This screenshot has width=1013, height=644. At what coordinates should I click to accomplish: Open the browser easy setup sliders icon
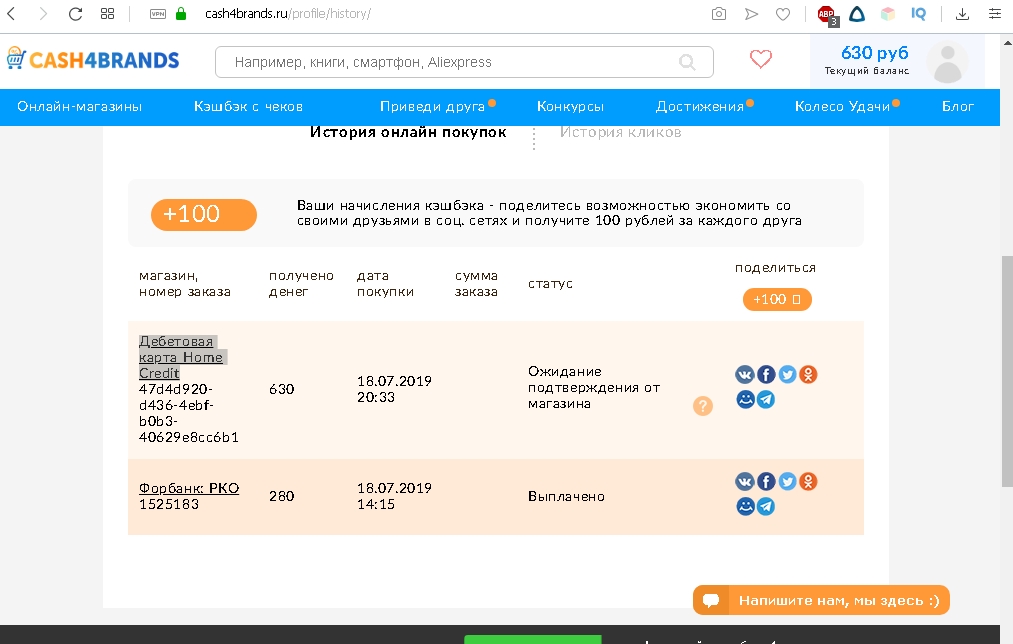point(995,14)
